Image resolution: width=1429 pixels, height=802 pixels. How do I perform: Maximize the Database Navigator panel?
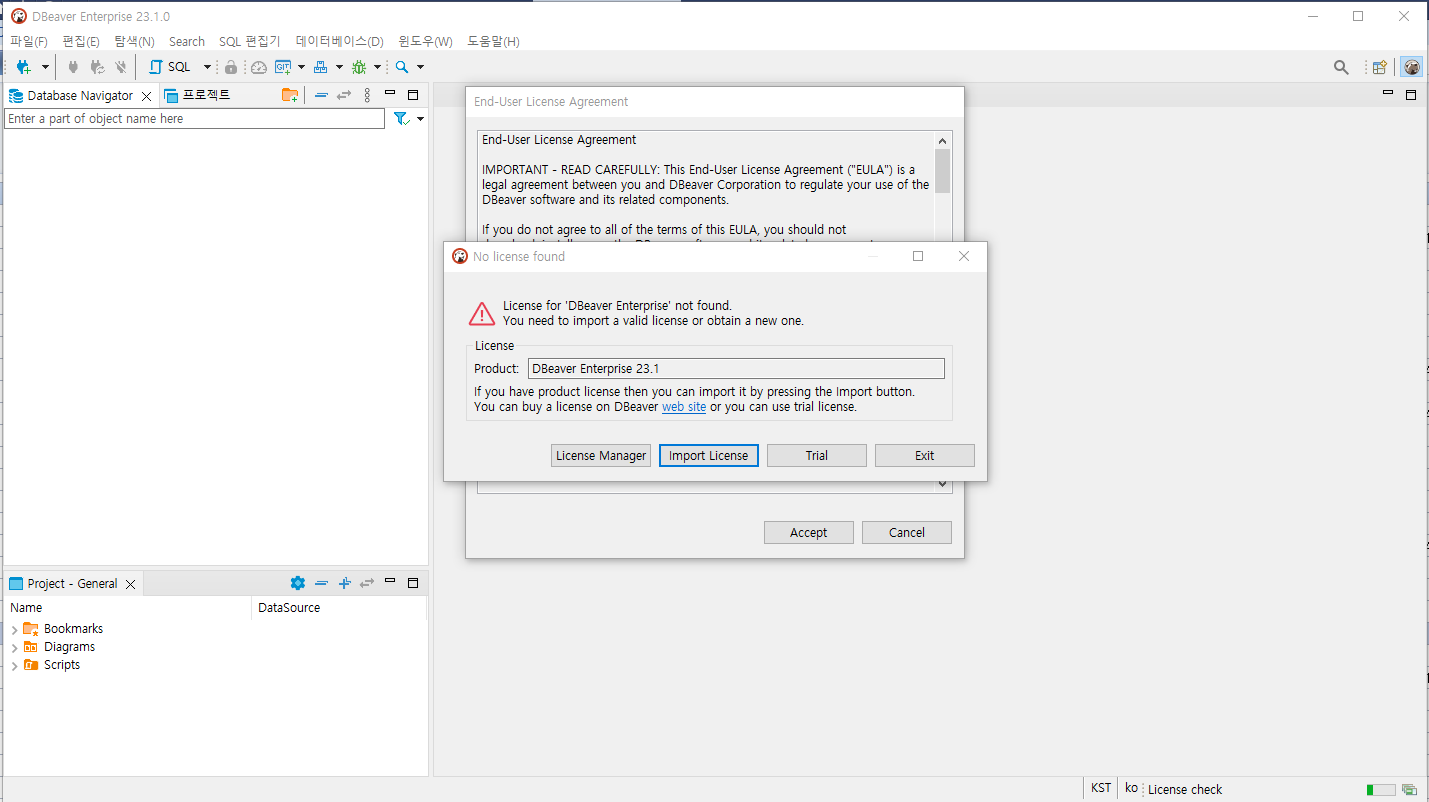click(x=413, y=95)
